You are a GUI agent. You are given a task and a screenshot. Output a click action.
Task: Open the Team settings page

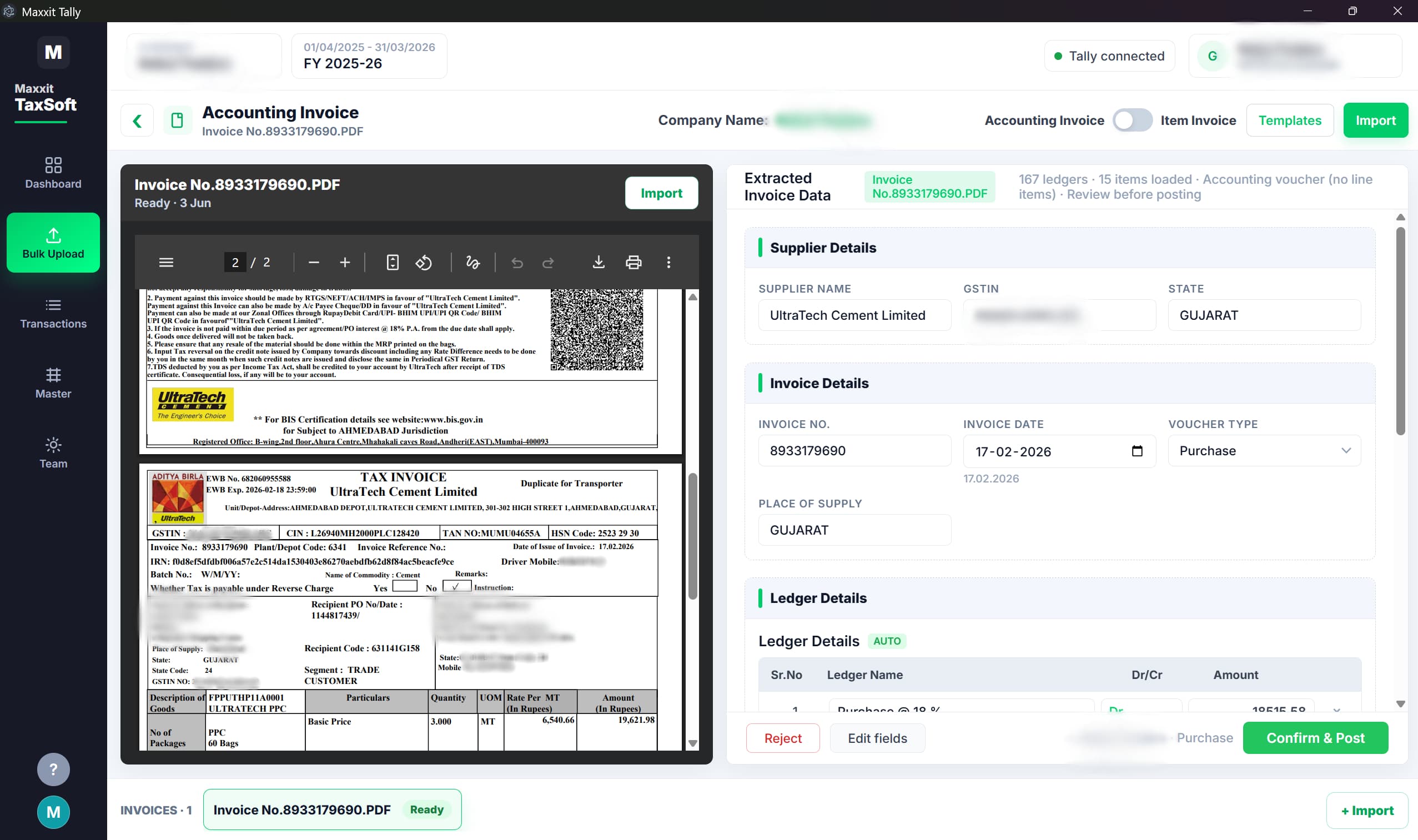pos(53,453)
